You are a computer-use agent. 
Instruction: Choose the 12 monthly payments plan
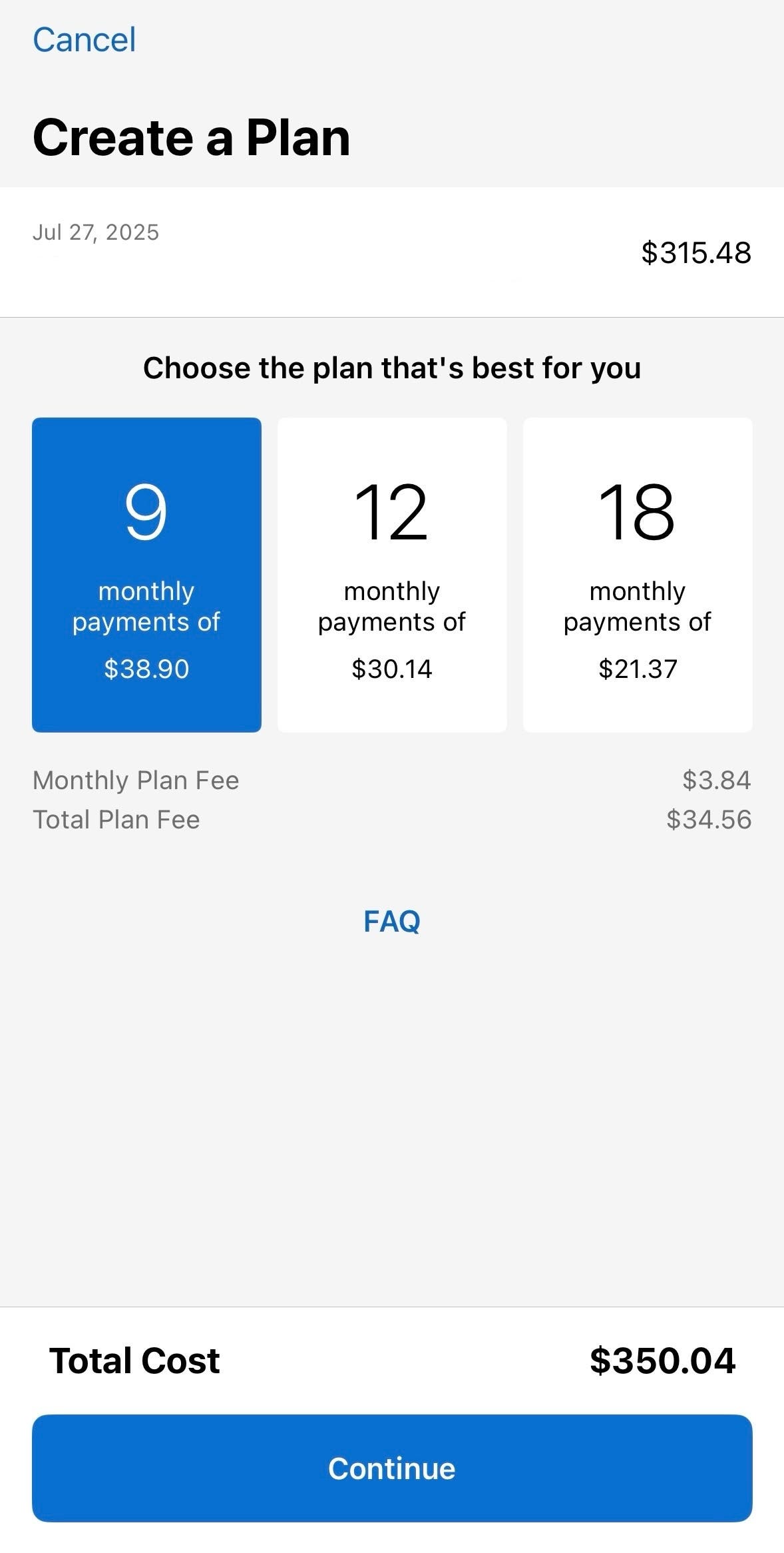[391, 574]
